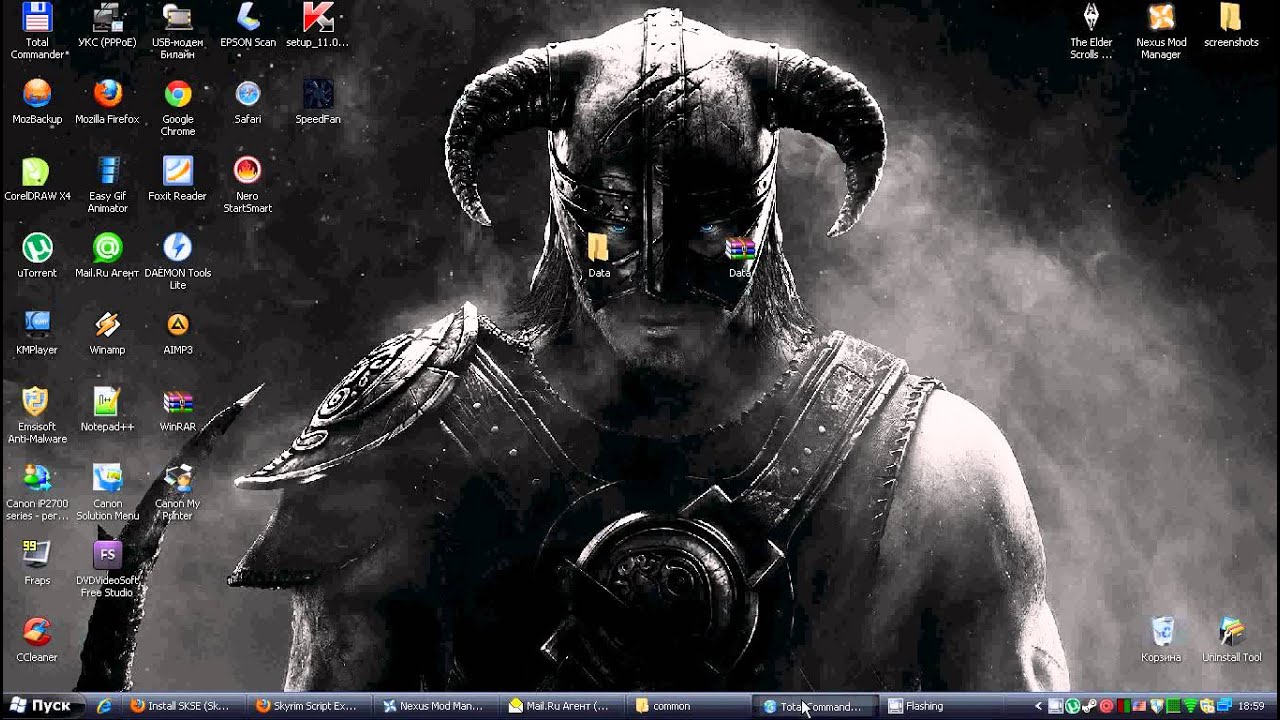This screenshot has height=720, width=1280.
Task: Switch to common folder taskbar button
Action: click(x=689, y=706)
